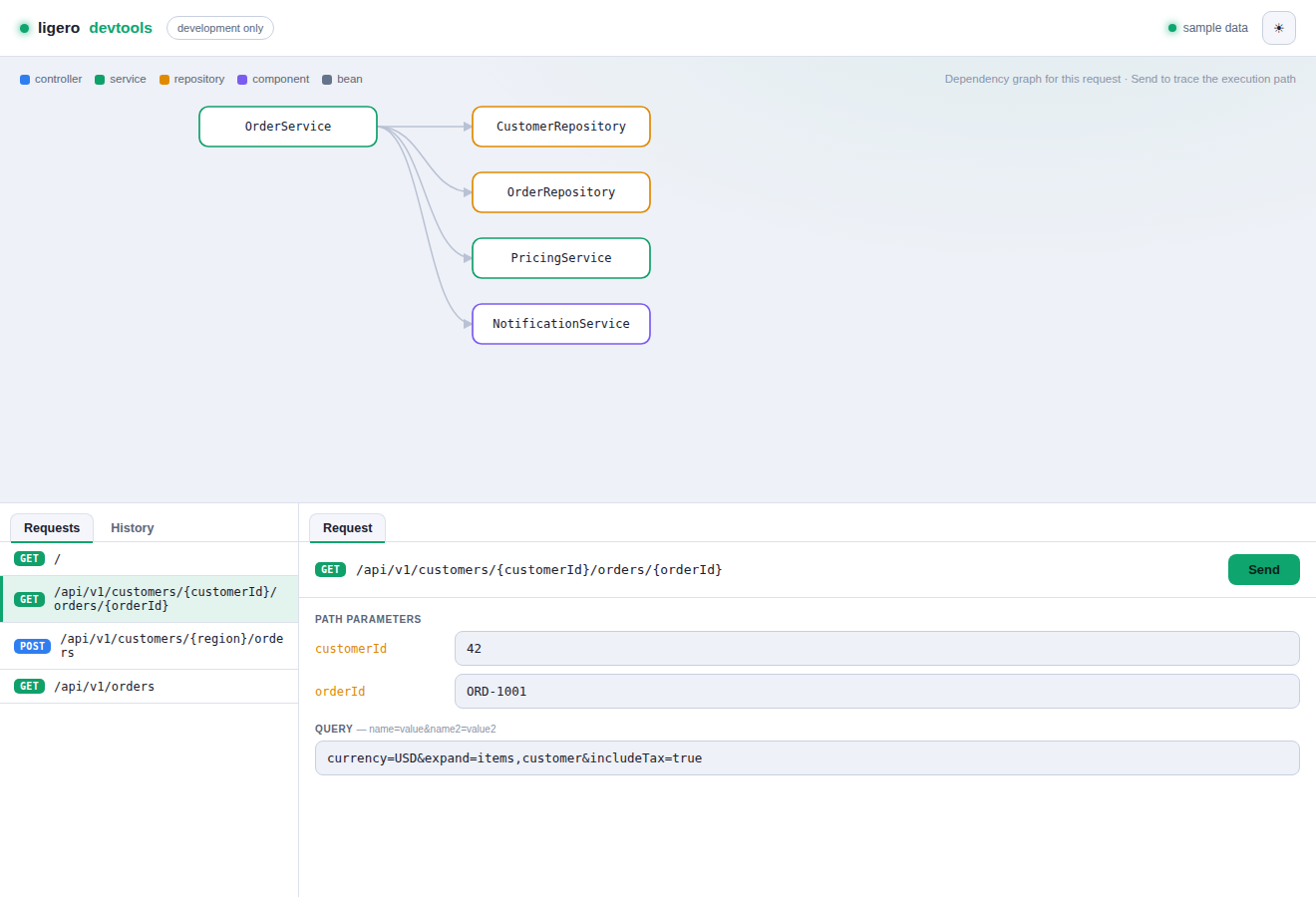Select the POST customers region orders request
Viewport: 1316px width, 897px height.
pyautogui.click(x=150, y=646)
